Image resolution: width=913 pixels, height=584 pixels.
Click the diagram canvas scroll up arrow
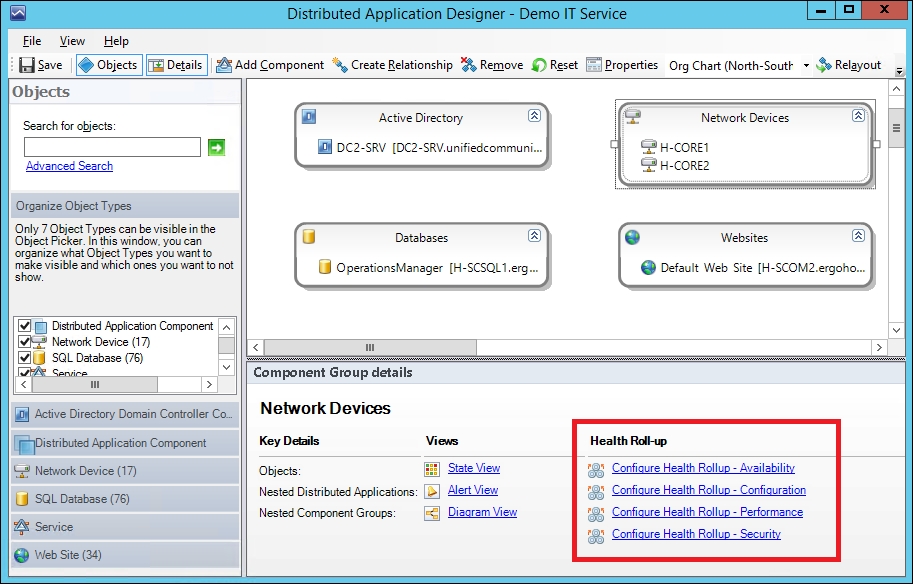click(896, 89)
